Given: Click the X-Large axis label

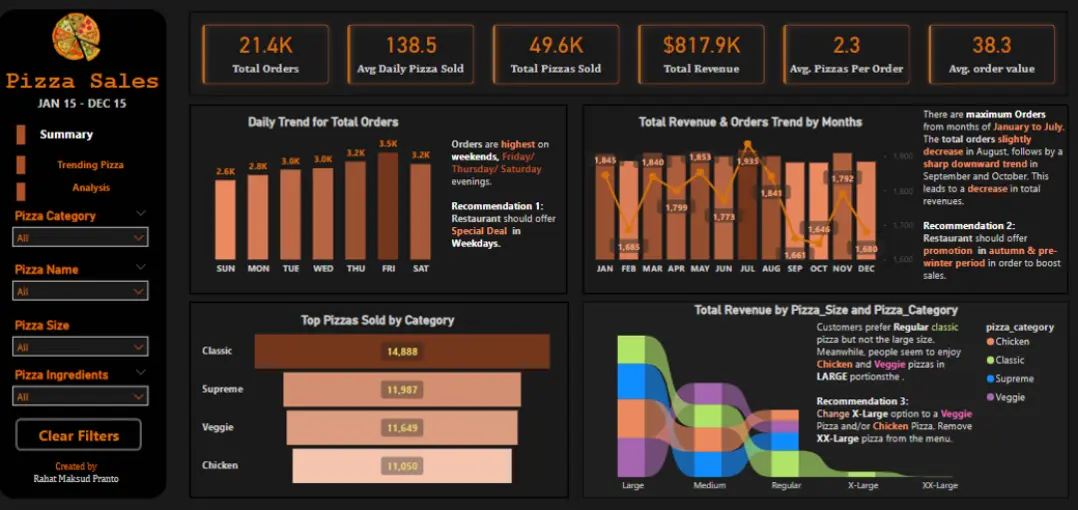Looking at the screenshot, I should tap(863, 486).
